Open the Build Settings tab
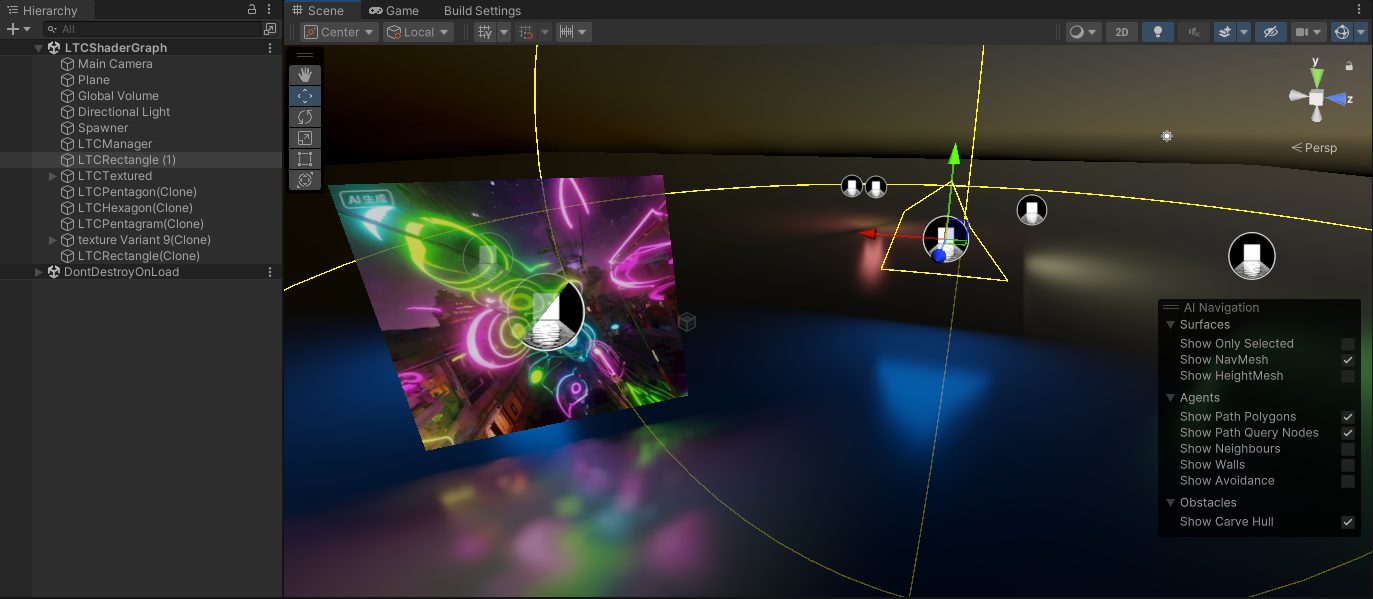 pyautogui.click(x=482, y=10)
